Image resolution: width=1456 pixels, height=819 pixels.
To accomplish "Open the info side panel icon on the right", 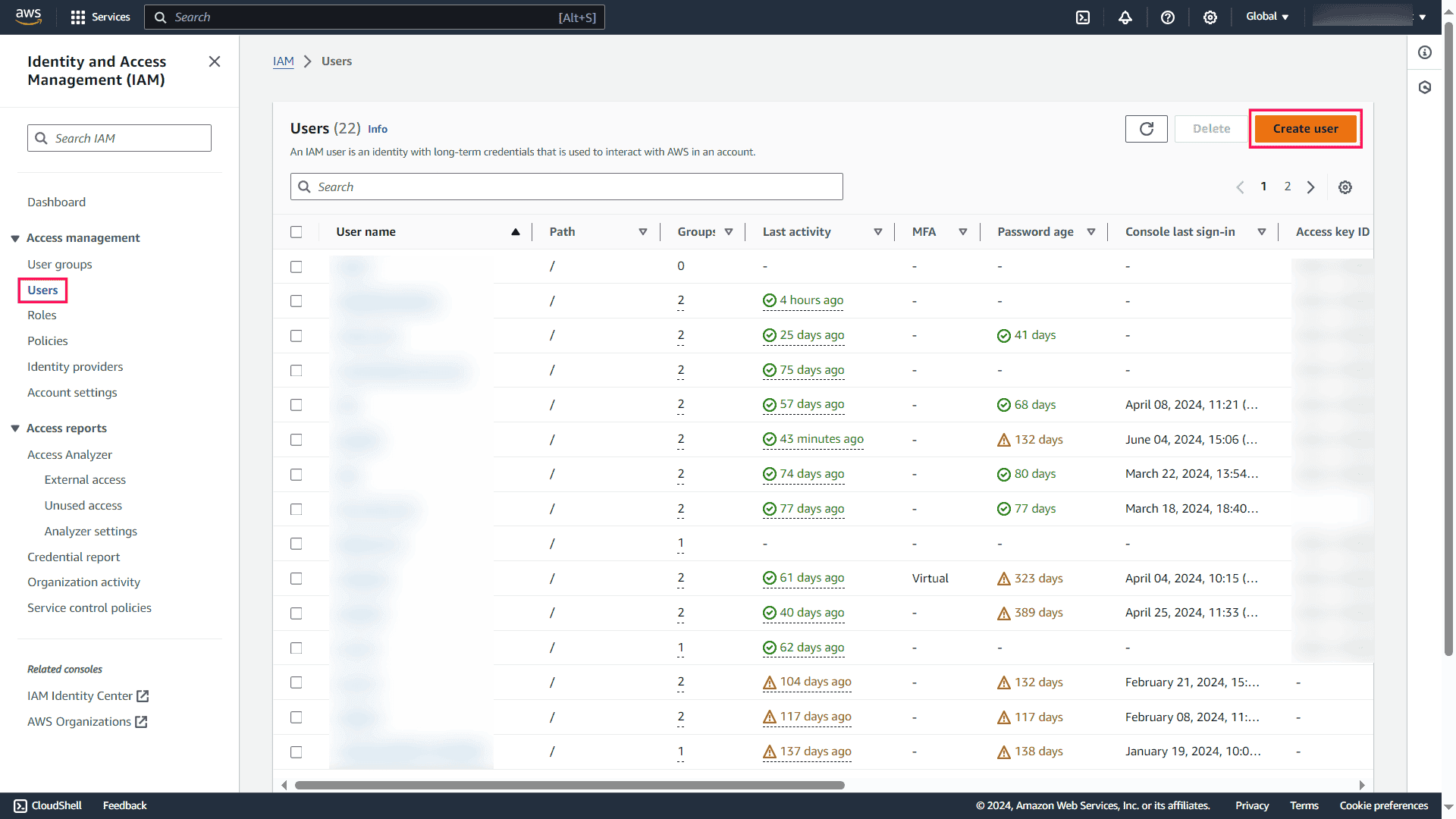I will click(x=1424, y=52).
